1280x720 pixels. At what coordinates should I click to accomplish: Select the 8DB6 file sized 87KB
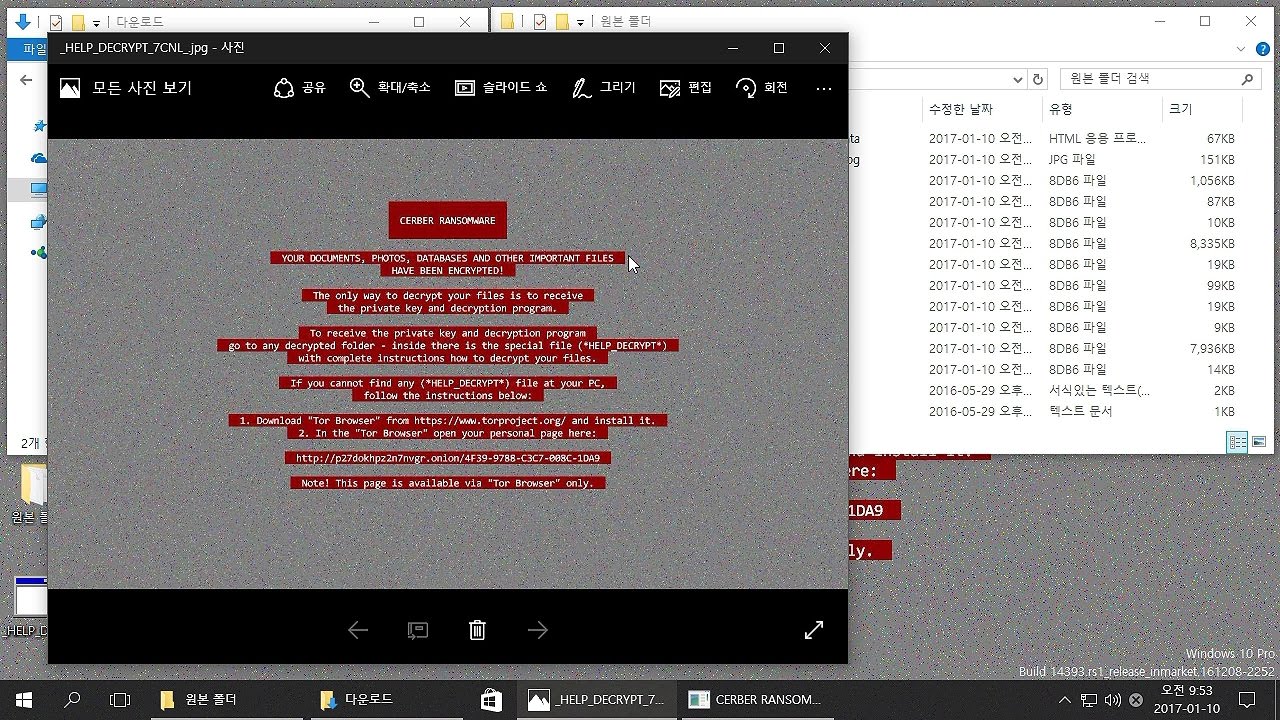point(1045,202)
